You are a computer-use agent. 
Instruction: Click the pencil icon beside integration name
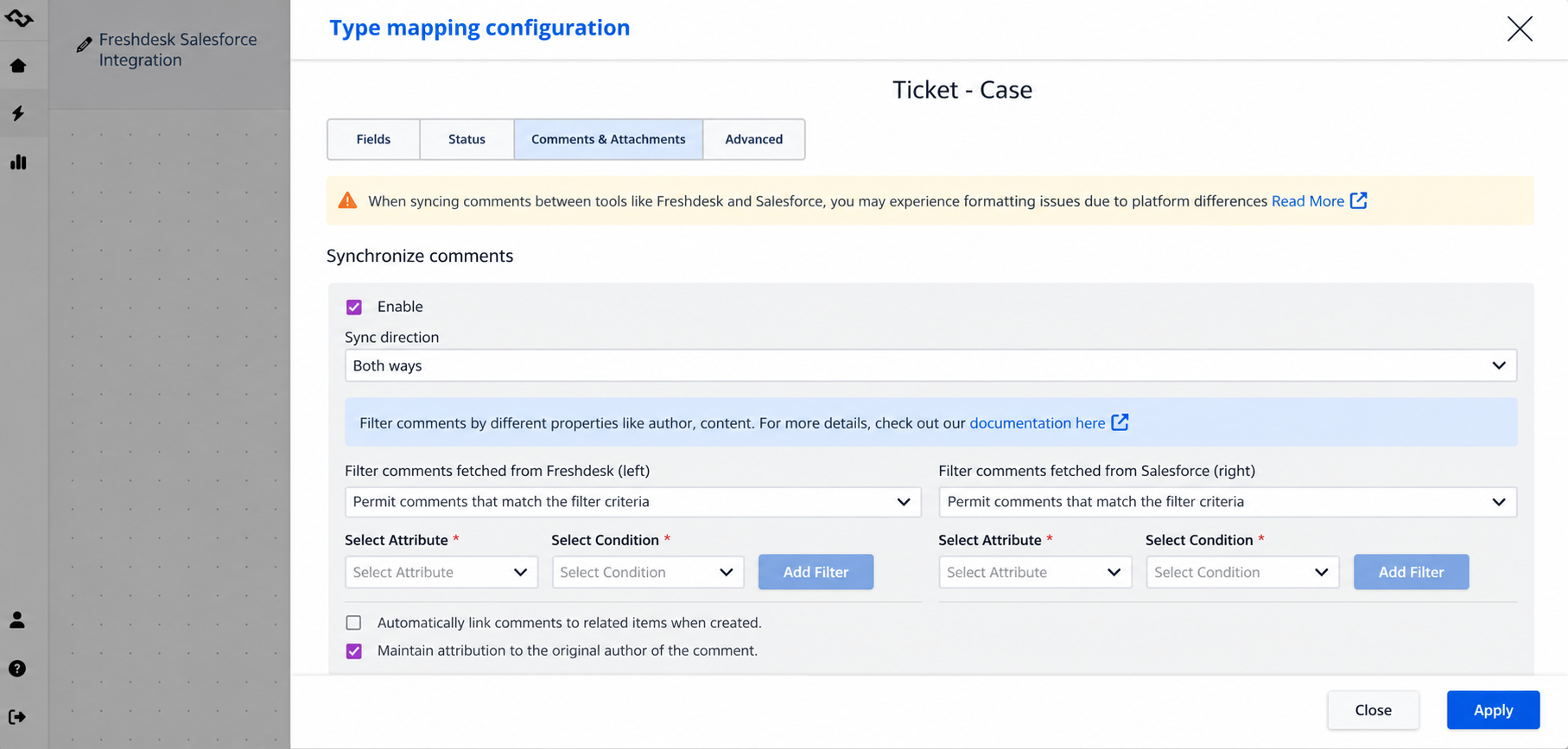(x=84, y=44)
